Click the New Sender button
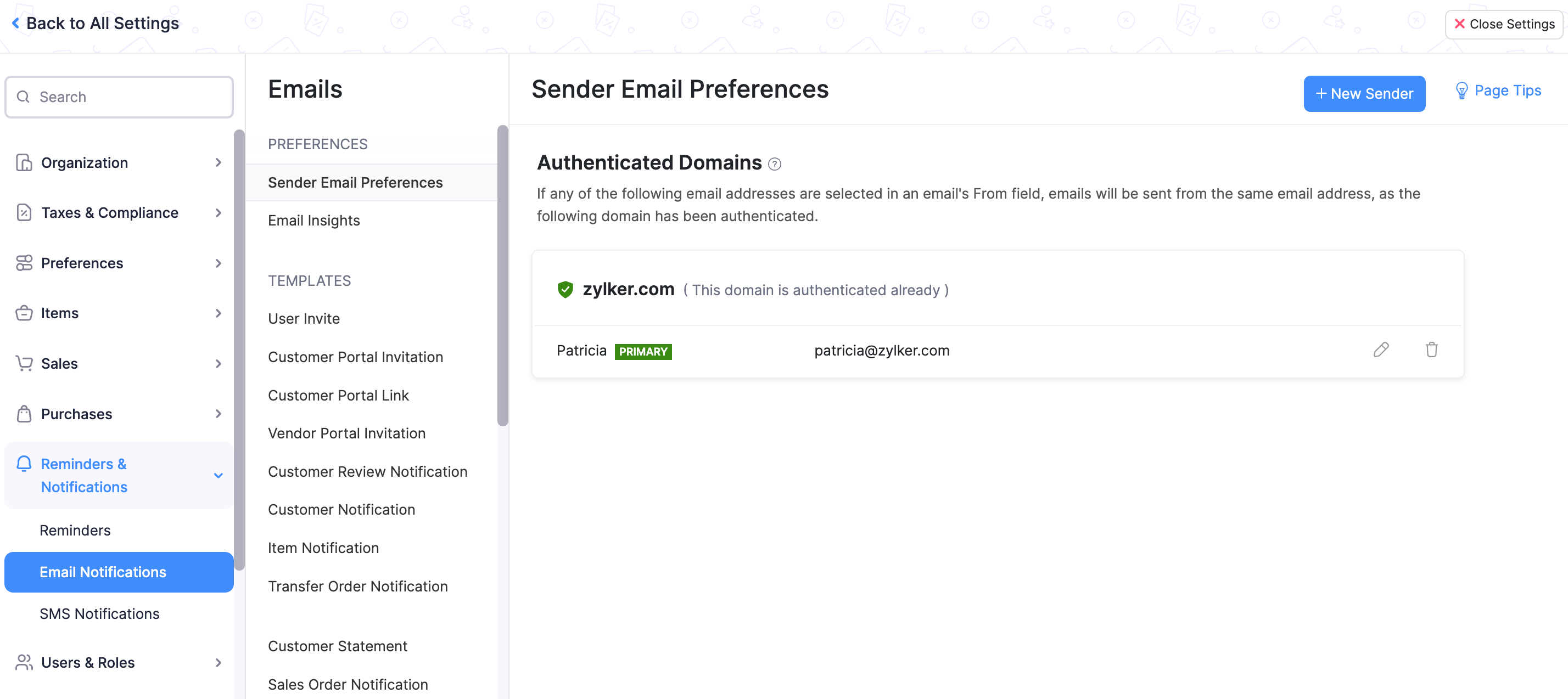 [x=1363, y=94]
